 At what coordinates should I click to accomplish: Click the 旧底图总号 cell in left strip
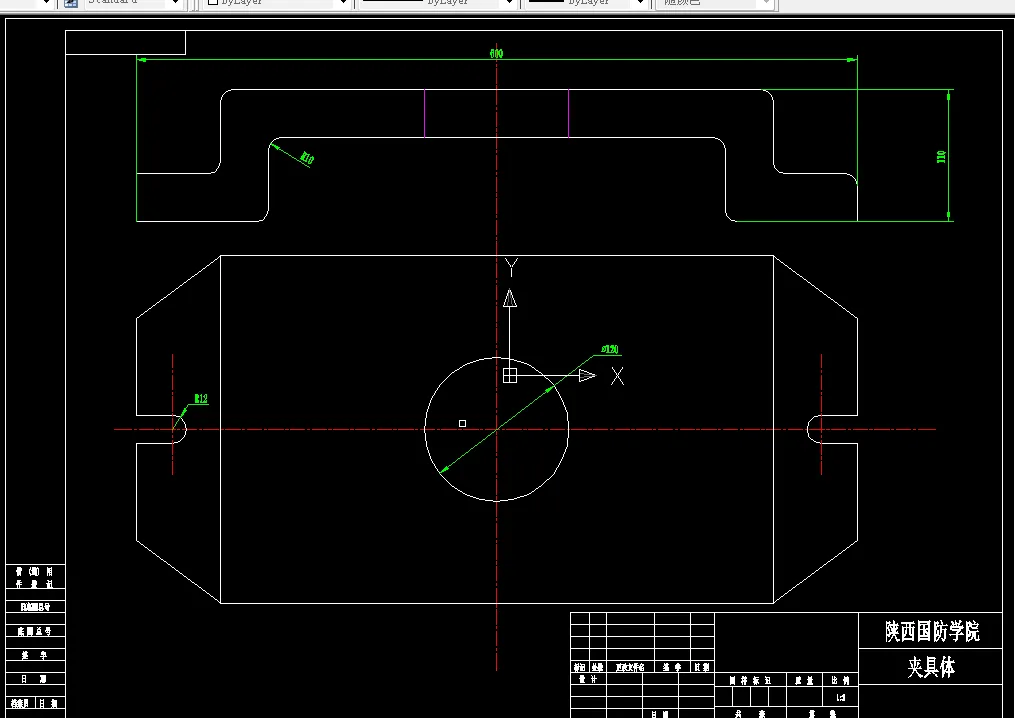[x=35, y=607]
